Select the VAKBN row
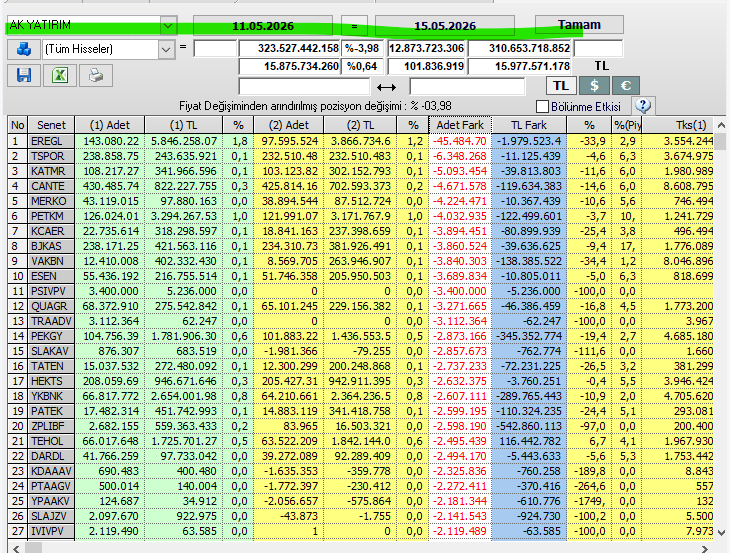The width and height of the screenshot is (730, 553). [360, 261]
